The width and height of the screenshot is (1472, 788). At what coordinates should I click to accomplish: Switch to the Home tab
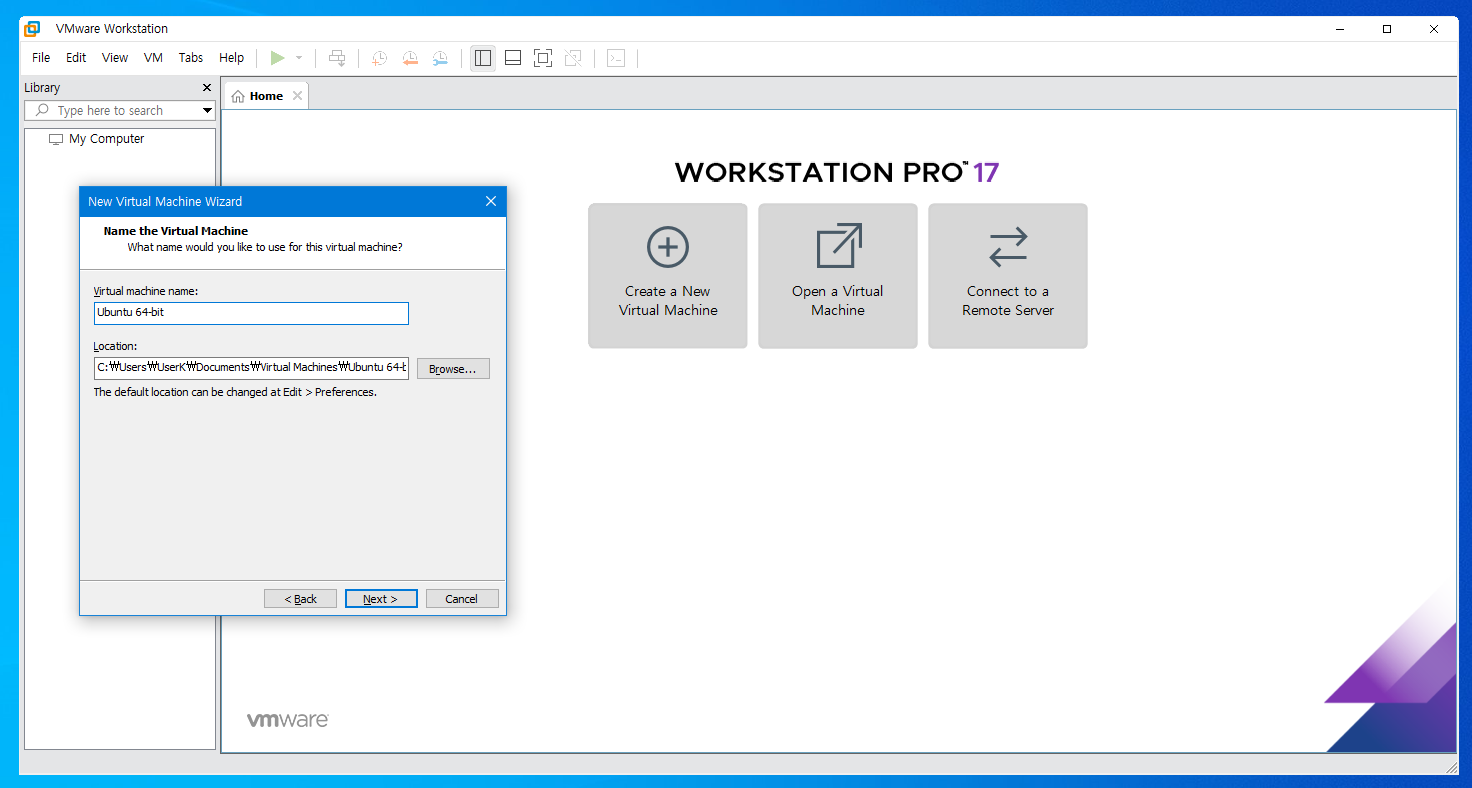click(x=266, y=96)
